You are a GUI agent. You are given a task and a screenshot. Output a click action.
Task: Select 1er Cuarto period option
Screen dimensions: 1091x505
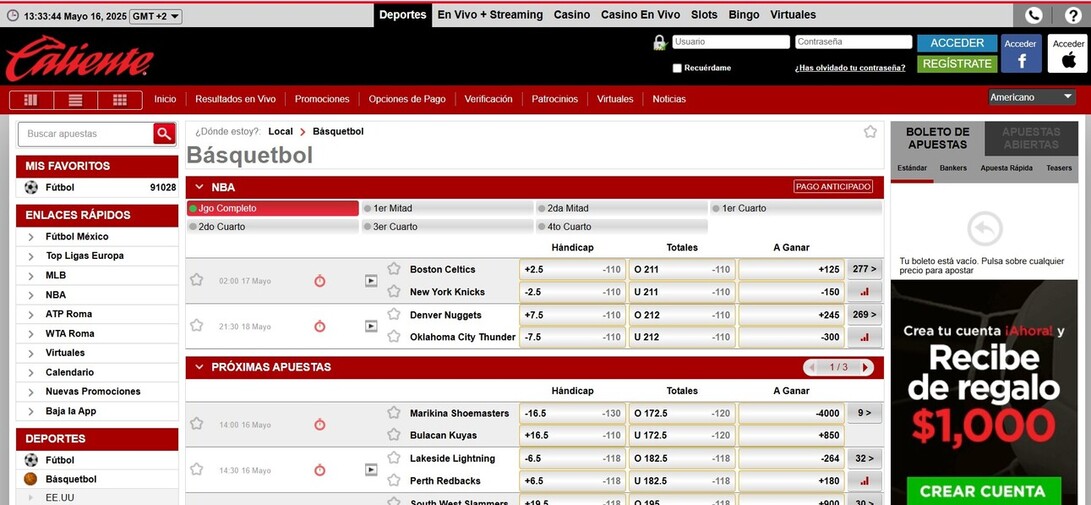click(x=795, y=208)
